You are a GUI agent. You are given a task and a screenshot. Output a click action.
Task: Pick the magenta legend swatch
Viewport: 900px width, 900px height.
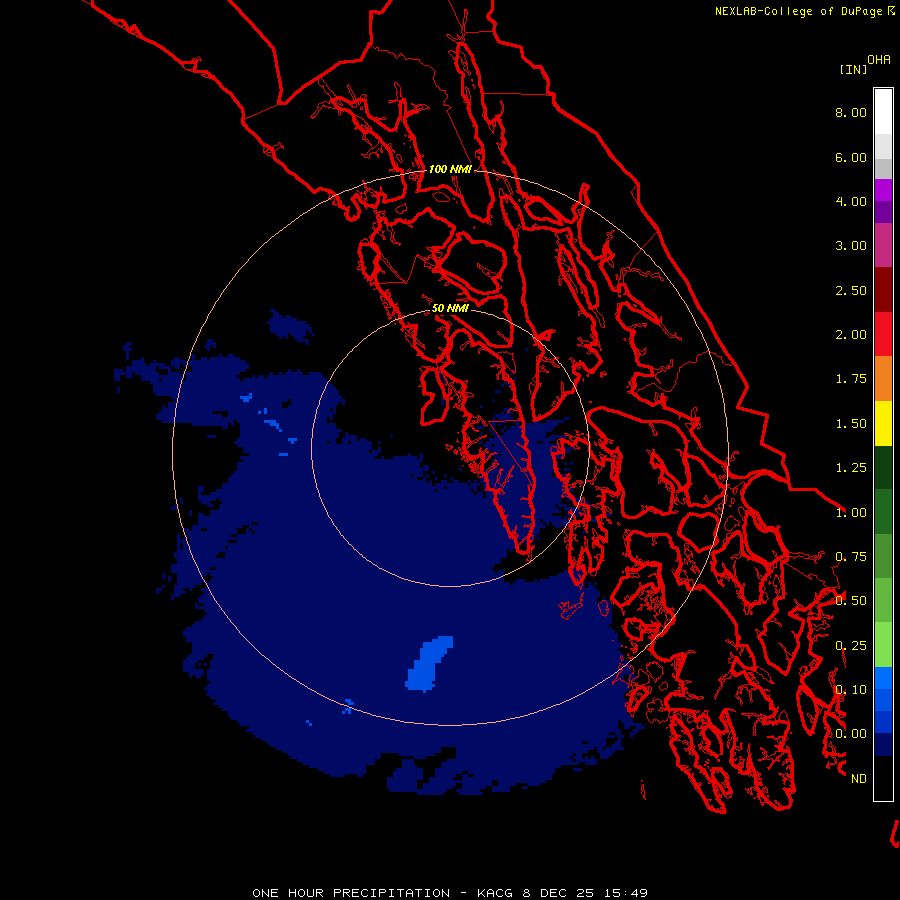click(x=883, y=190)
